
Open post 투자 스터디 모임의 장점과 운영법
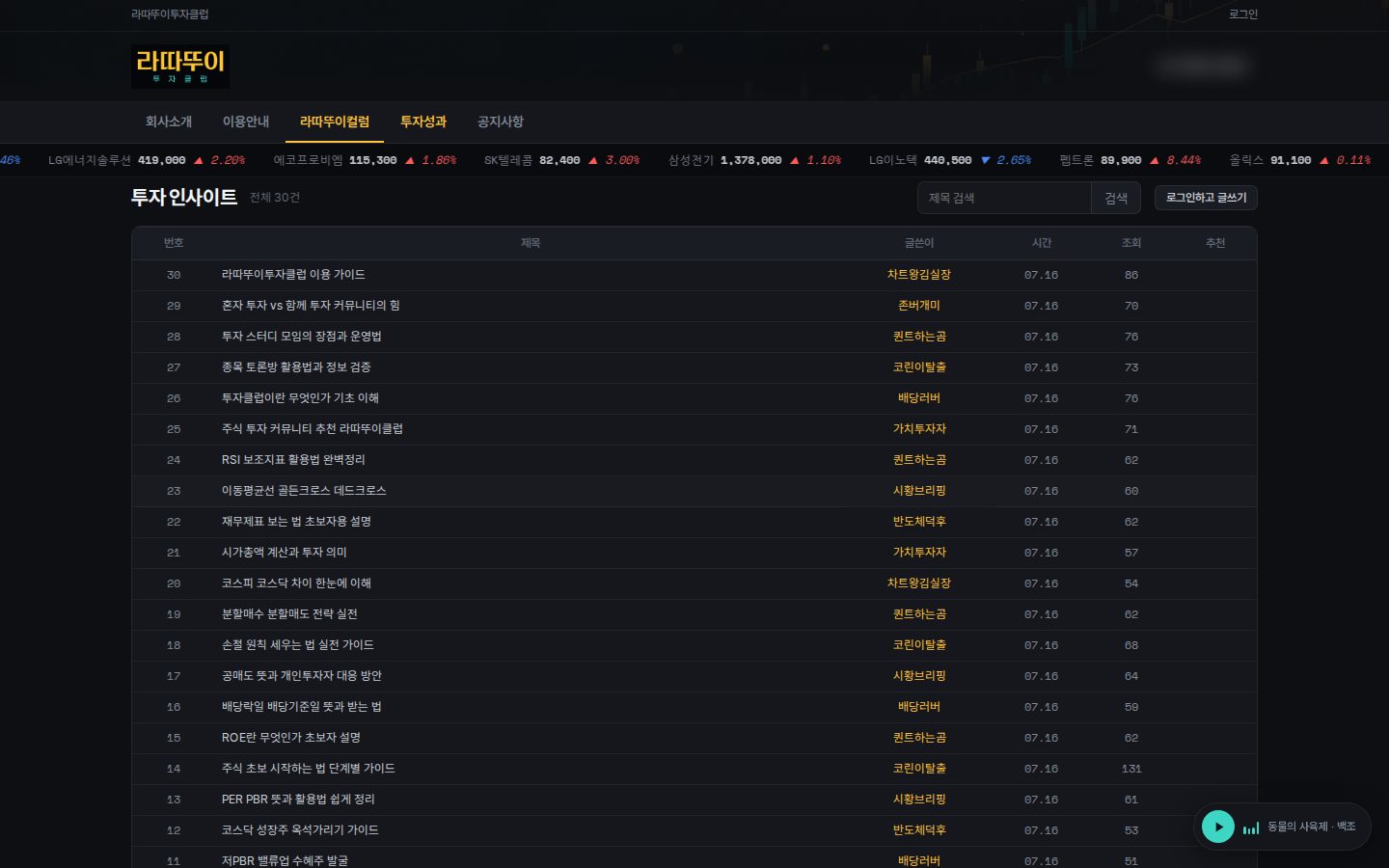click(x=302, y=337)
